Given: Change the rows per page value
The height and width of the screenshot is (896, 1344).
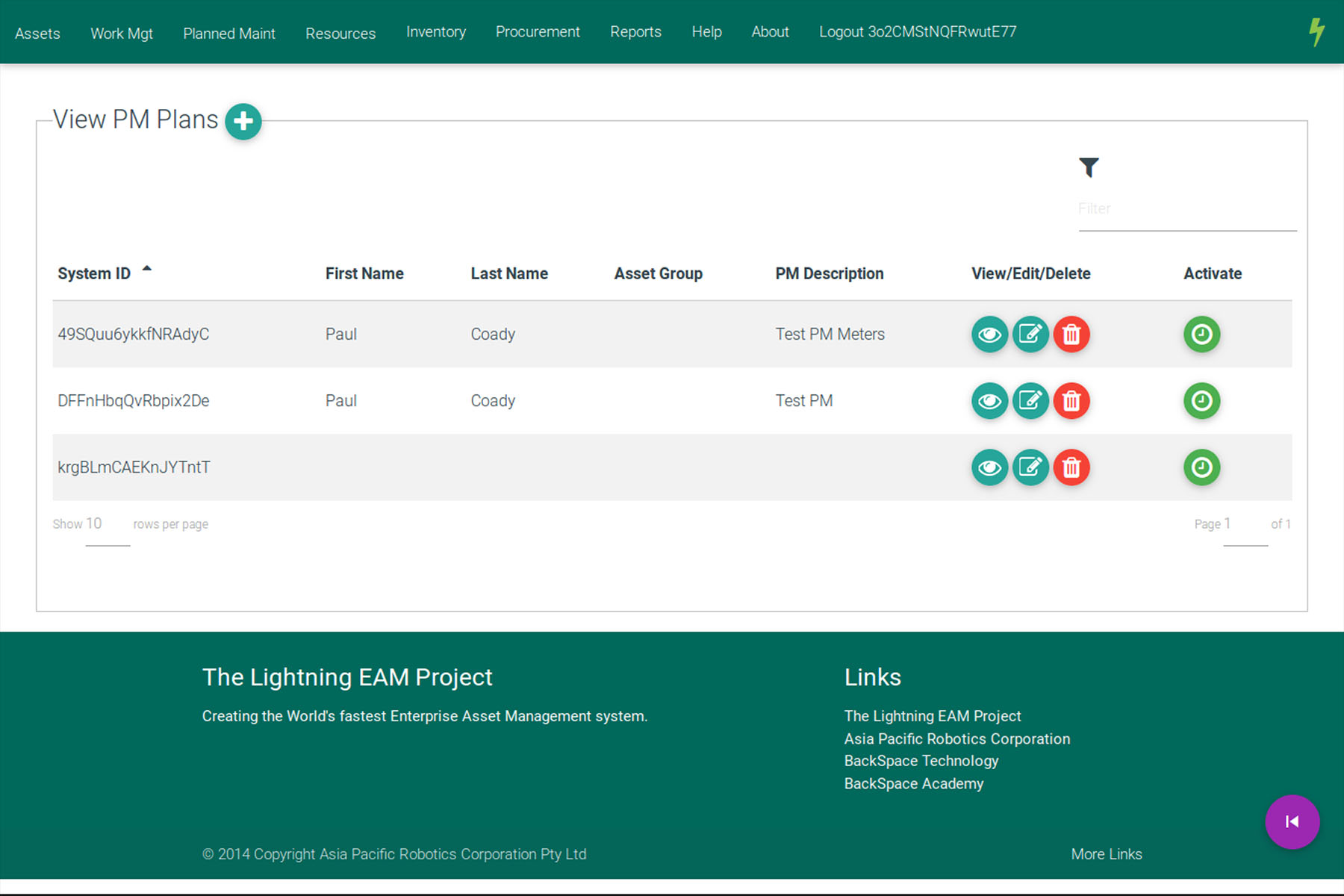Looking at the screenshot, I should tap(108, 525).
